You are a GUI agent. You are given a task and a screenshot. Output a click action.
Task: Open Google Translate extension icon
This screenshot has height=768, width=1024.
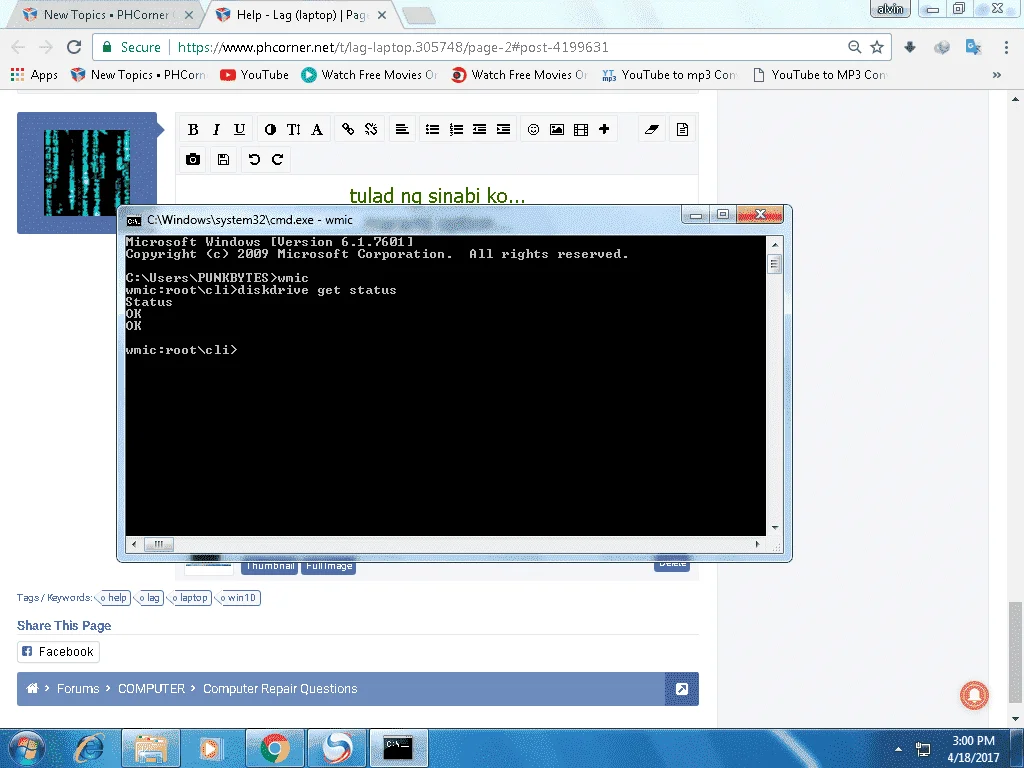click(x=973, y=47)
